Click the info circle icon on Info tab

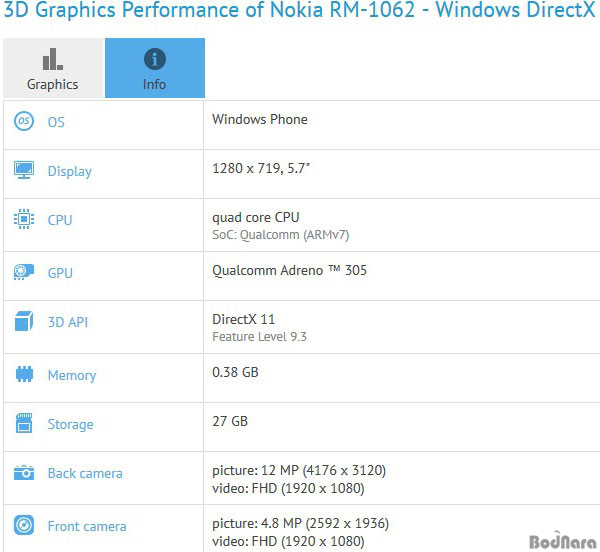tap(155, 59)
